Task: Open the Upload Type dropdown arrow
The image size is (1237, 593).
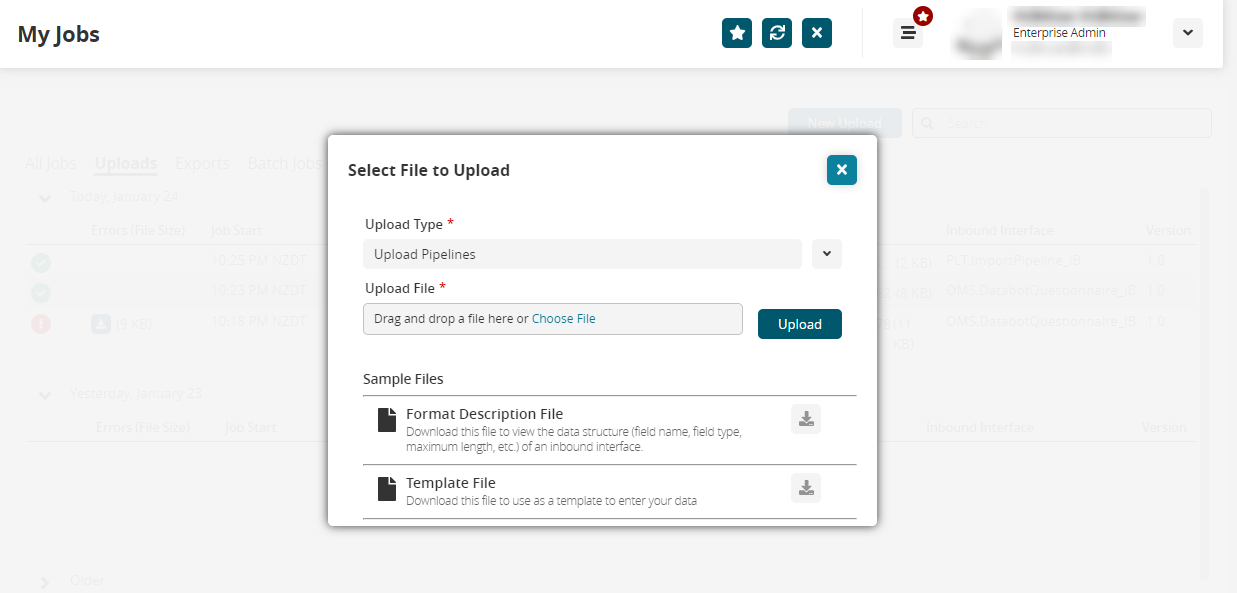Action: (827, 254)
